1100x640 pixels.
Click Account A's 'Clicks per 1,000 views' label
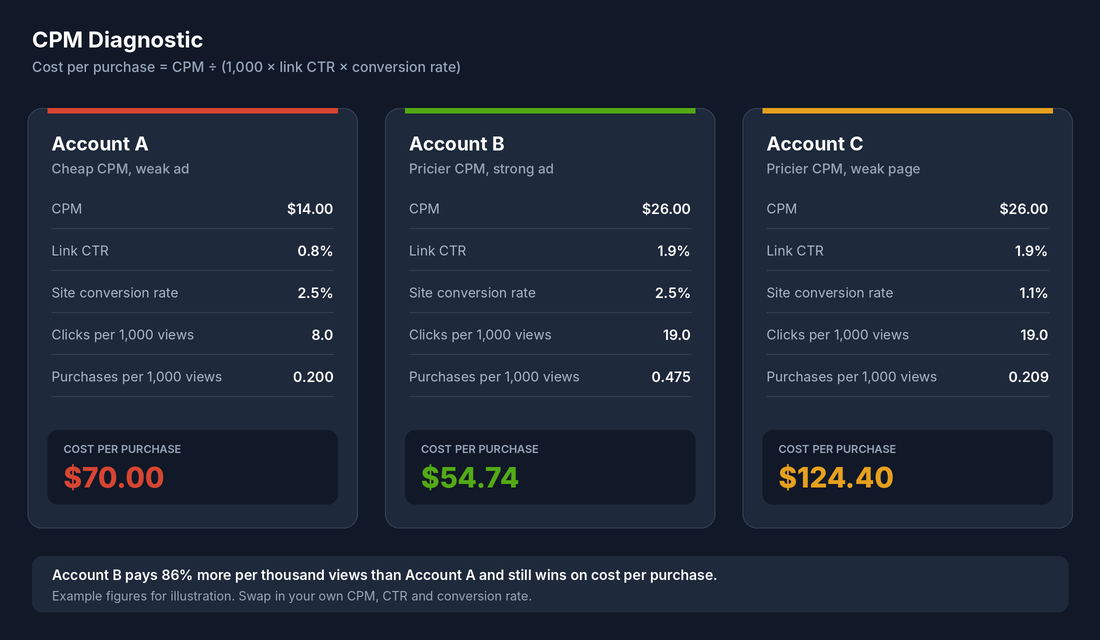coord(123,335)
